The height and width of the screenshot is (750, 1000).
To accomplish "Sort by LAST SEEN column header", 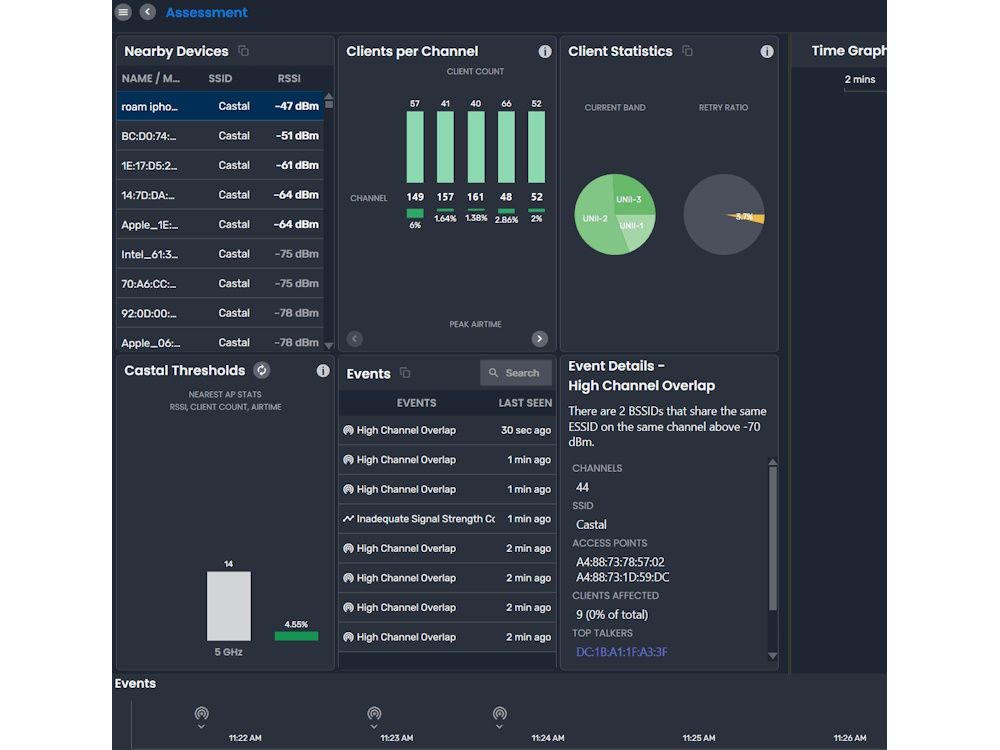I will [525, 403].
